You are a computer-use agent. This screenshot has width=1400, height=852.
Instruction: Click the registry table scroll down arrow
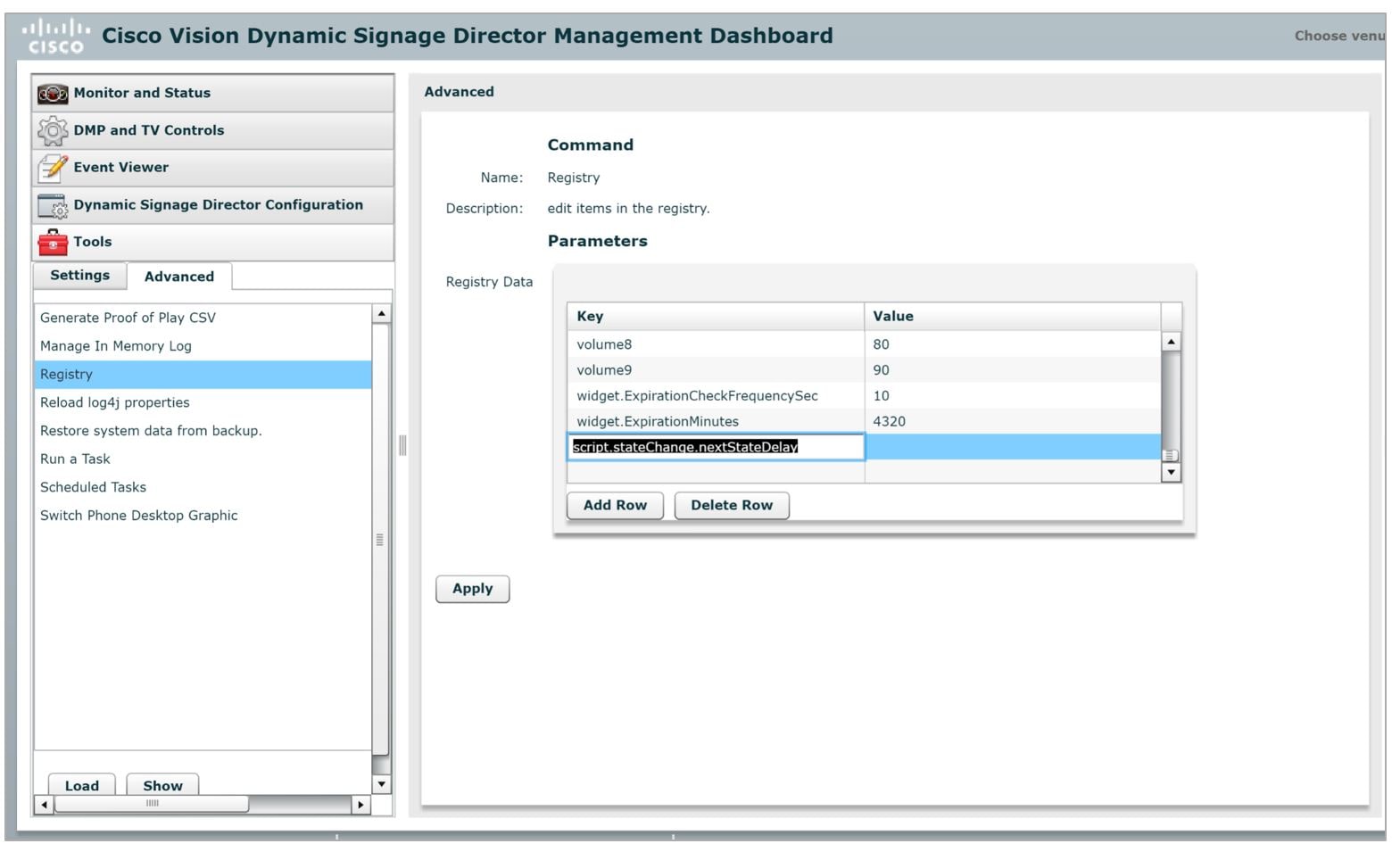point(1171,472)
